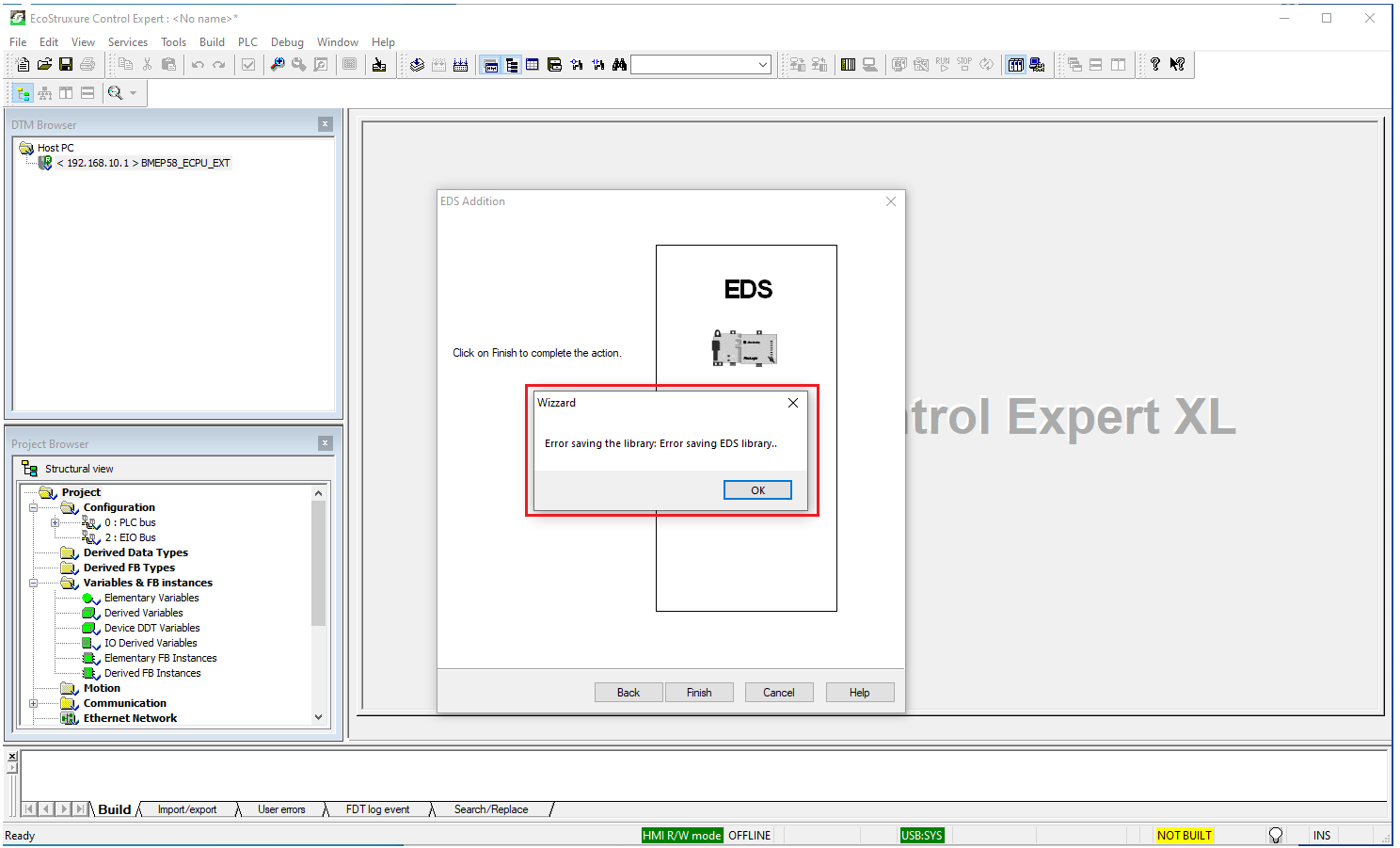Select the 2 : EIO Bus item

(130, 538)
